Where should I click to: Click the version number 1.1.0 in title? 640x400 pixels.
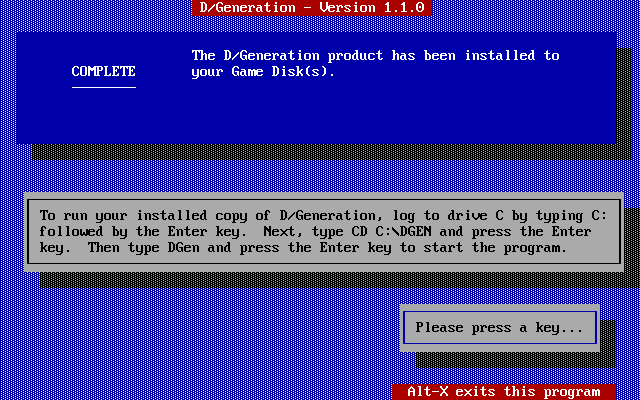403,7
